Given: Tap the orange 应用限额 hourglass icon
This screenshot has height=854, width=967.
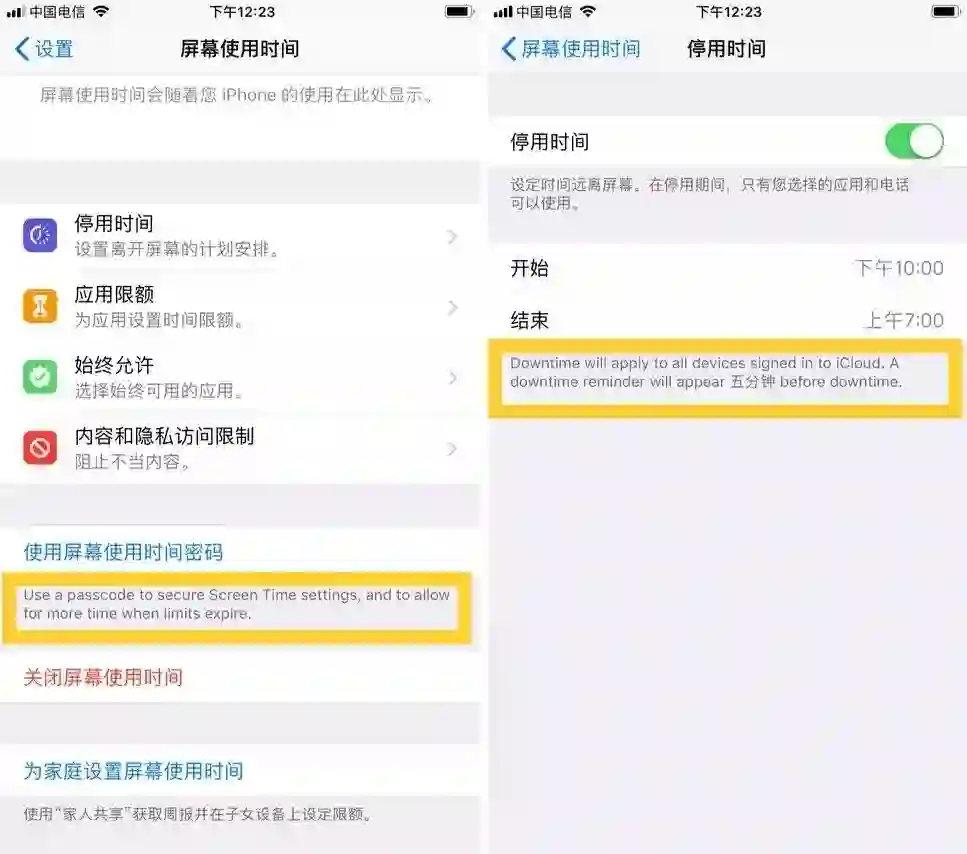Looking at the screenshot, I should [40, 306].
